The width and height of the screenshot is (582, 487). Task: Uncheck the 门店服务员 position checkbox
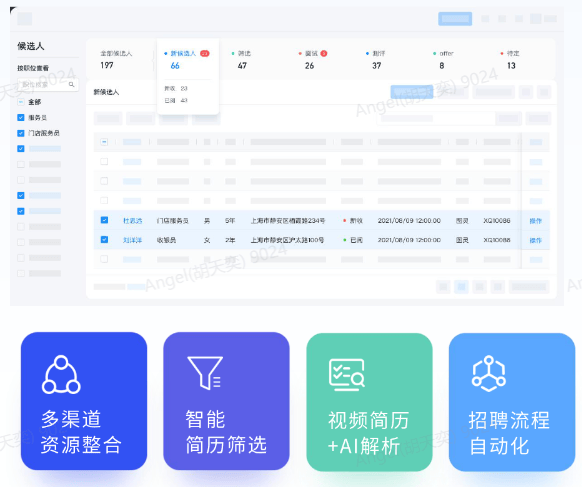click(21, 133)
